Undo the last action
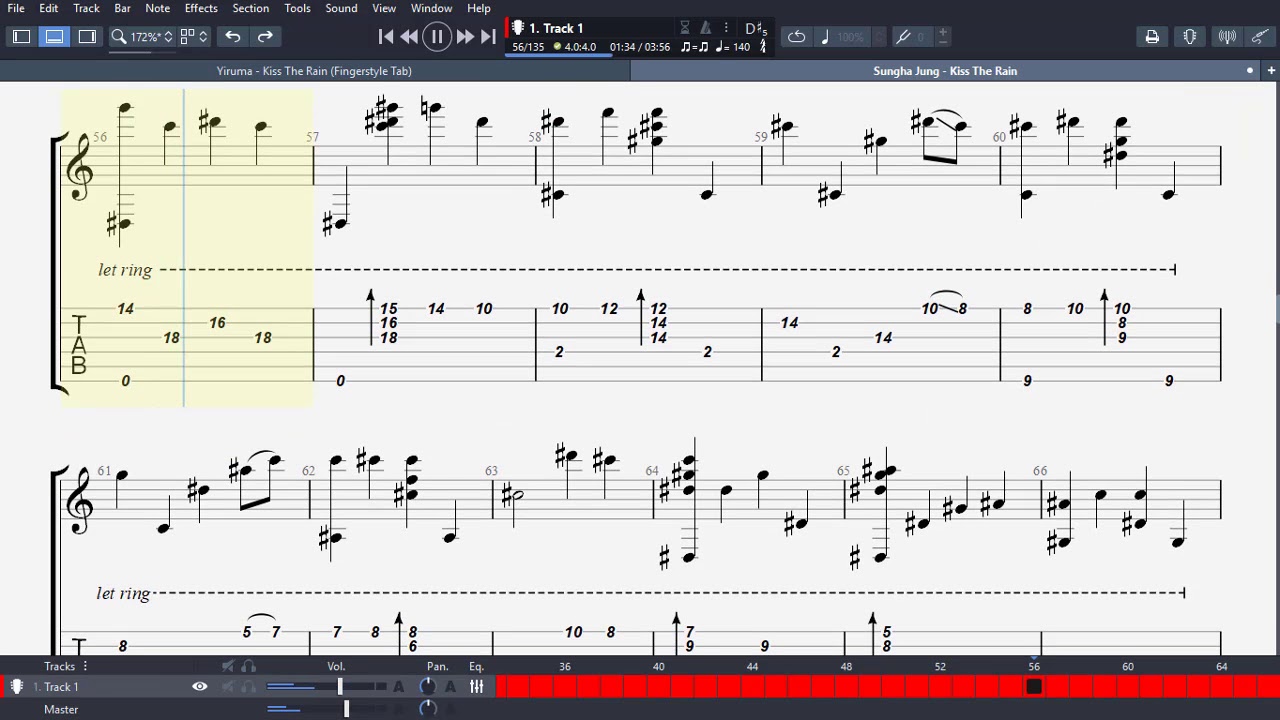 pyautogui.click(x=232, y=37)
